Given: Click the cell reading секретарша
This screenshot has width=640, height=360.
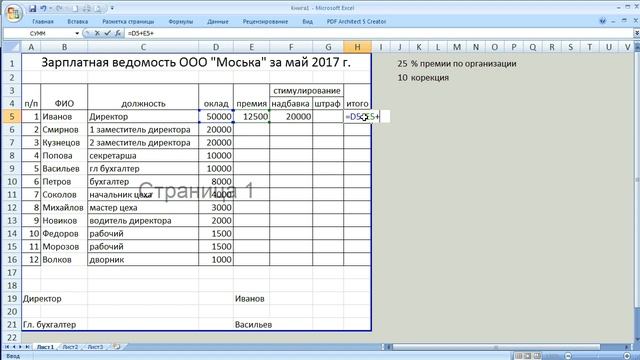Looking at the screenshot, I should (143, 156).
